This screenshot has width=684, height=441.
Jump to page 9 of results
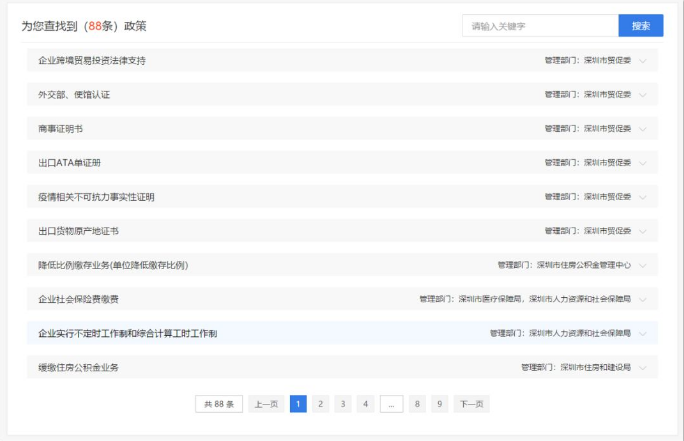pos(438,404)
